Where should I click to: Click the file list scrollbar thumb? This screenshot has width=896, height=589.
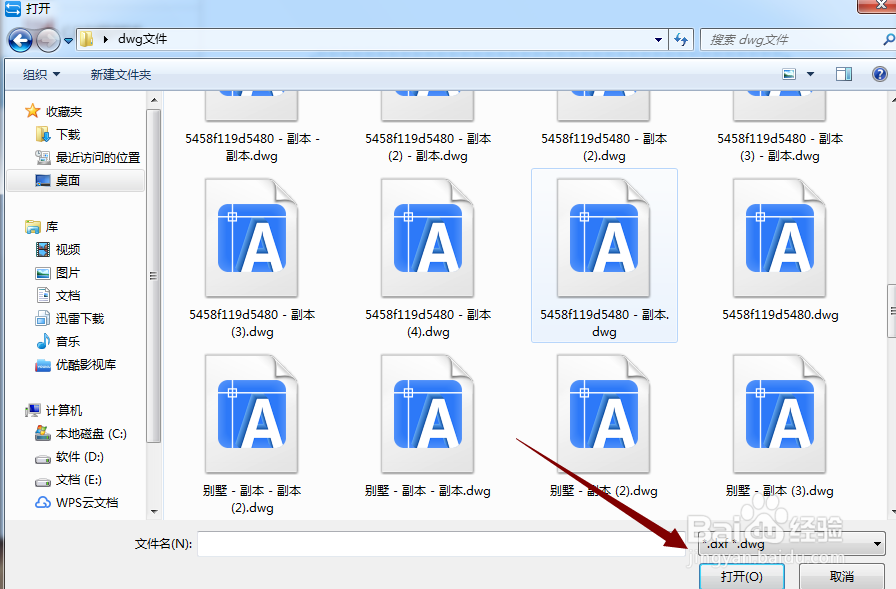tap(892, 312)
